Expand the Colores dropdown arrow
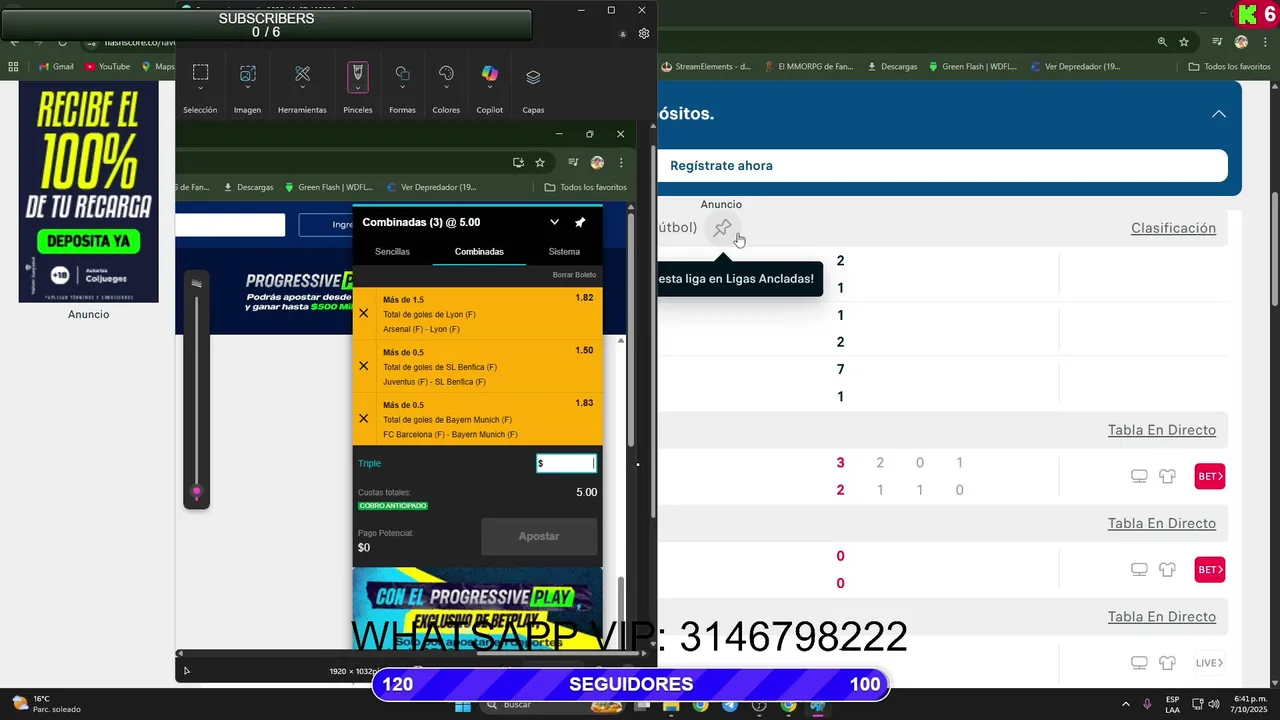This screenshot has height=720, width=1280. 446,89
